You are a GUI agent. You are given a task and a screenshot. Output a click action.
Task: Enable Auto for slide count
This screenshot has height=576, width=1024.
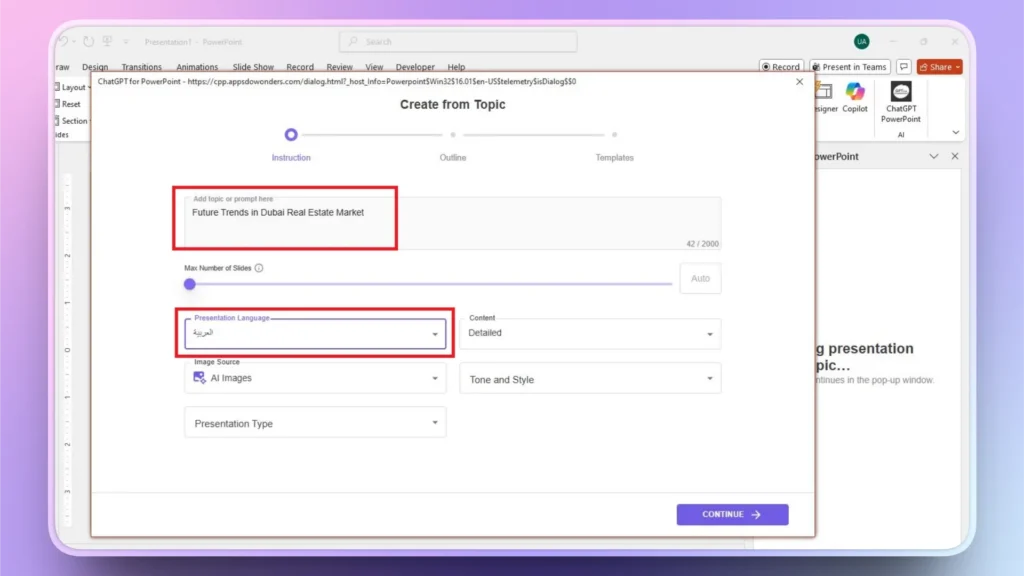[x=700, y=278]
